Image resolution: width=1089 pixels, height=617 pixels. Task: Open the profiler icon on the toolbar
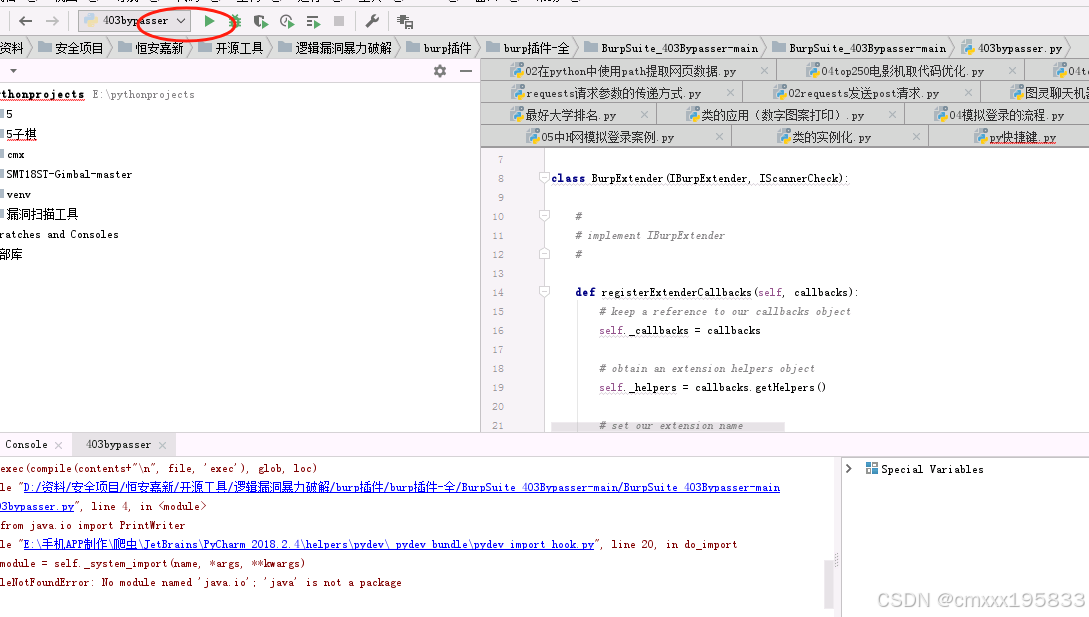coord(286,21)
